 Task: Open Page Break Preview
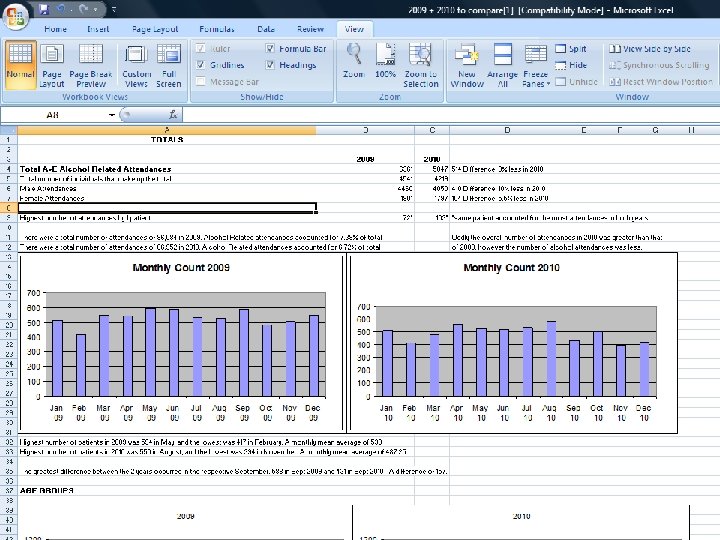coord(92,65)
